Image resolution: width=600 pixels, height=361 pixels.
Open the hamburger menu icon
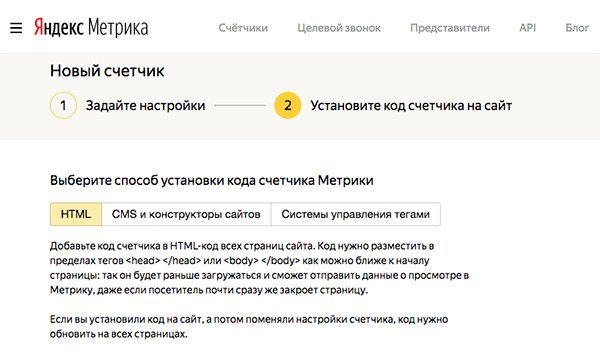tap(16, 28)
